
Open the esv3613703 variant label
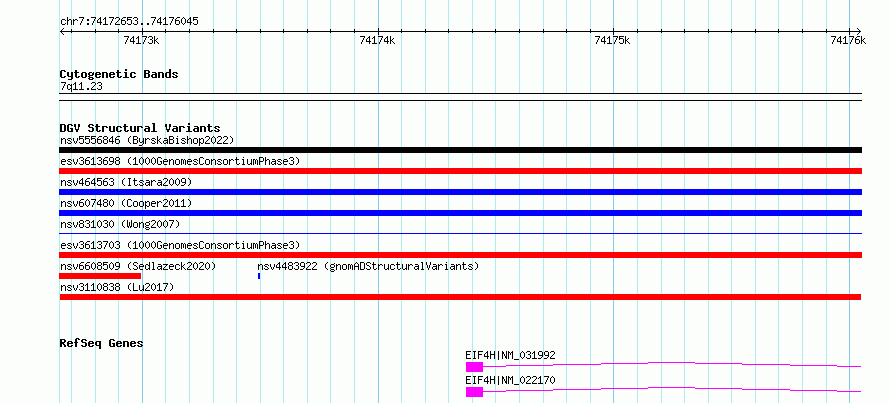[180, 245]
